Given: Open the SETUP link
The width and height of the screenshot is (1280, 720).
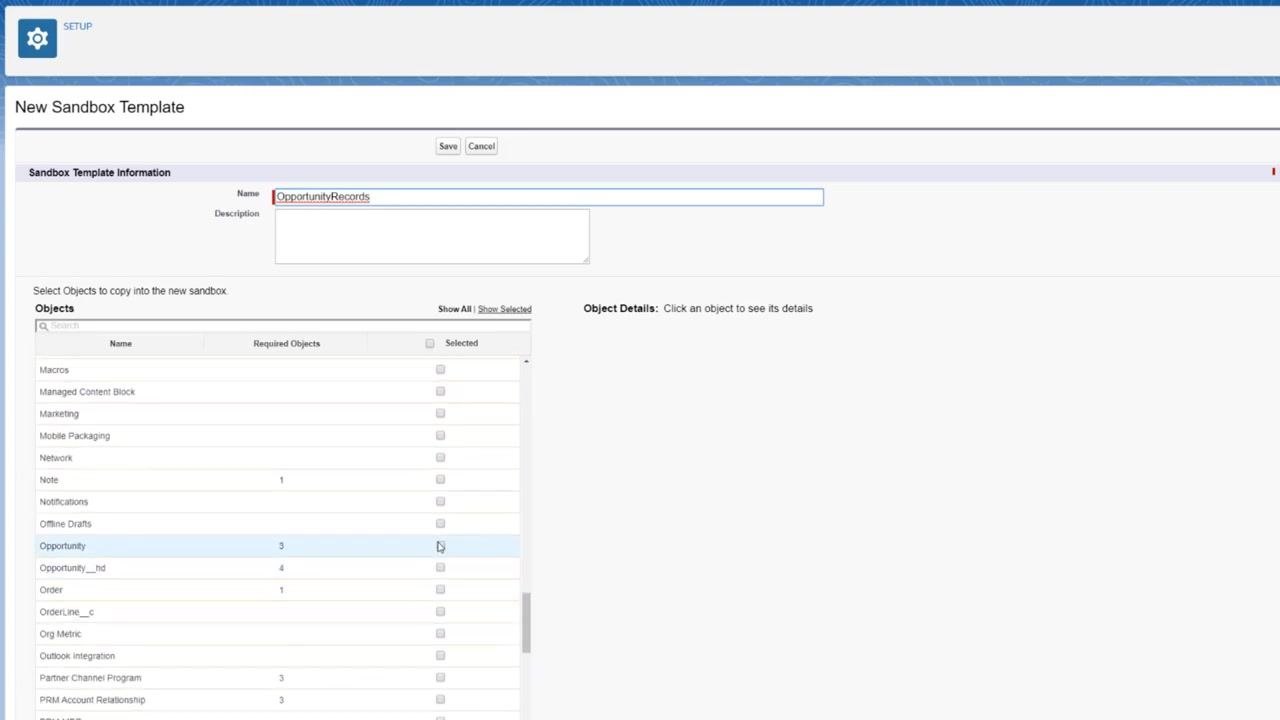Looking at the screenshot, I should click(x=77, y=26).
